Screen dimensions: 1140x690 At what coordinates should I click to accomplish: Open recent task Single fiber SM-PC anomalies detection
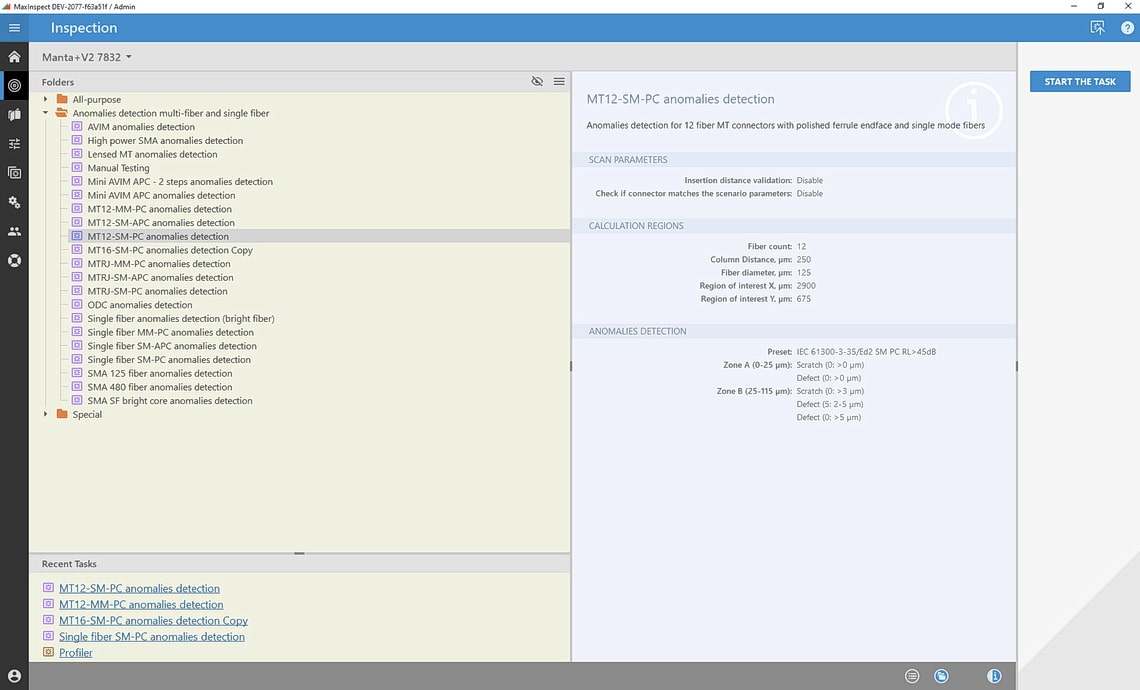coord(151,636)
